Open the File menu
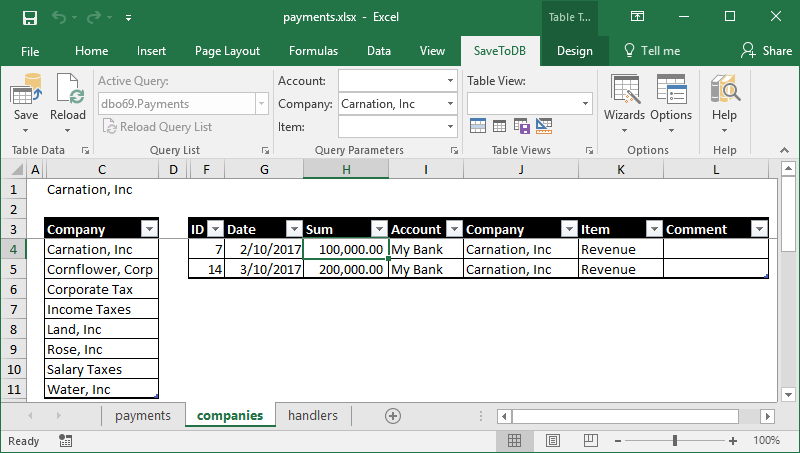 [x=30, y=51]
